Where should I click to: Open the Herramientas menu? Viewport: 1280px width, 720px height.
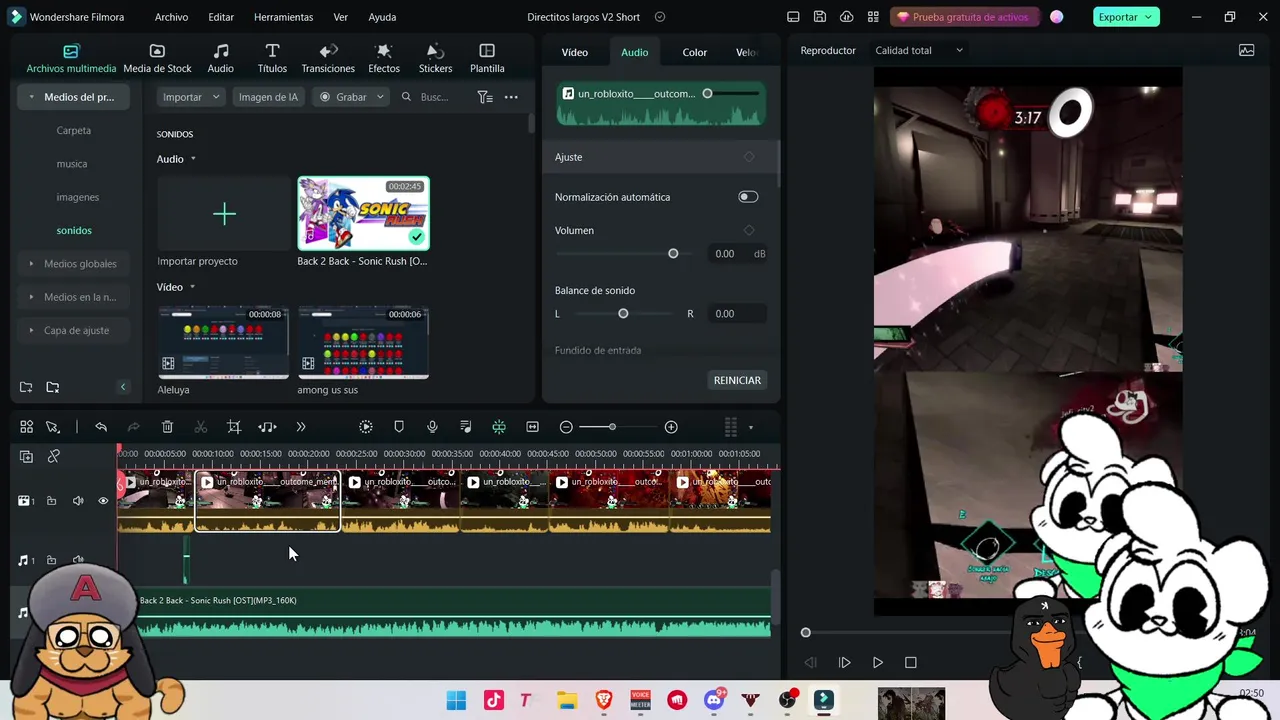click(x=283, y=17)
